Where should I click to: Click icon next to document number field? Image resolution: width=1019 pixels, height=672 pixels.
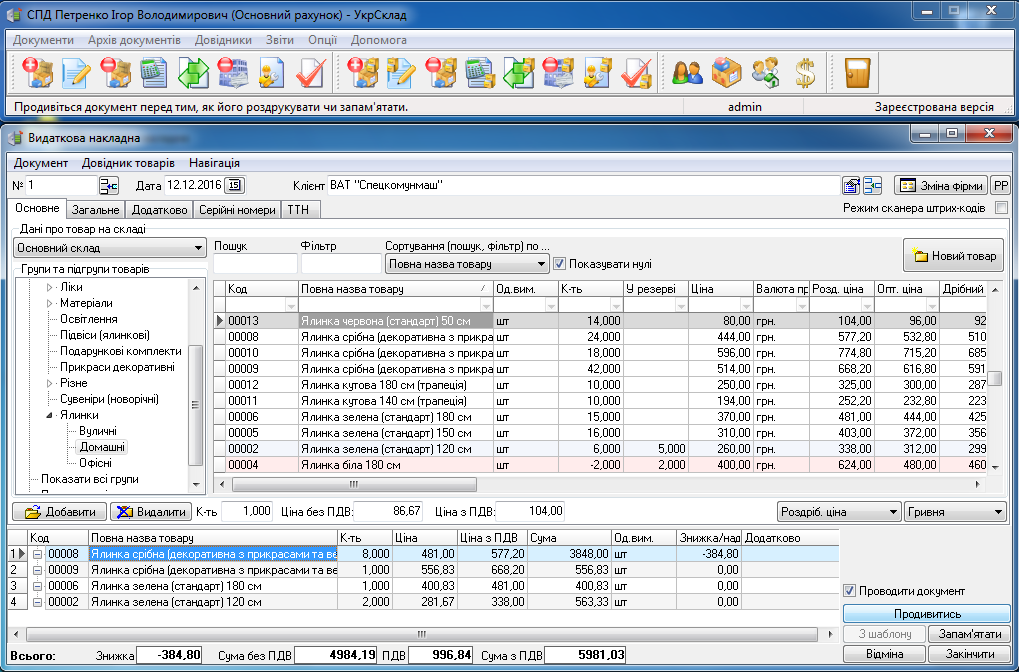pyautogui.click(x=108, y=185)
